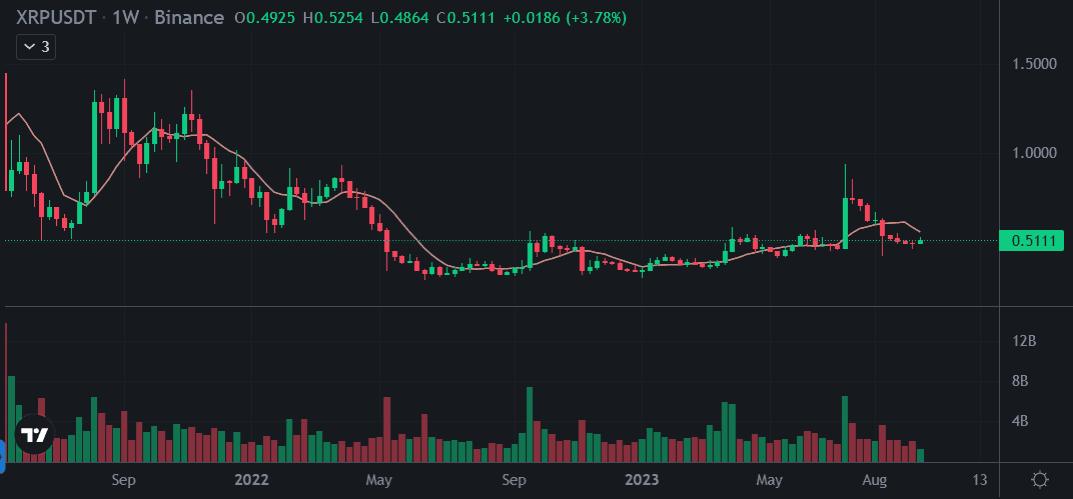Click the 12B volume scale label
Image resolution: width=1073 pixels, height=499 pixels.
(x=1023, y=341)
